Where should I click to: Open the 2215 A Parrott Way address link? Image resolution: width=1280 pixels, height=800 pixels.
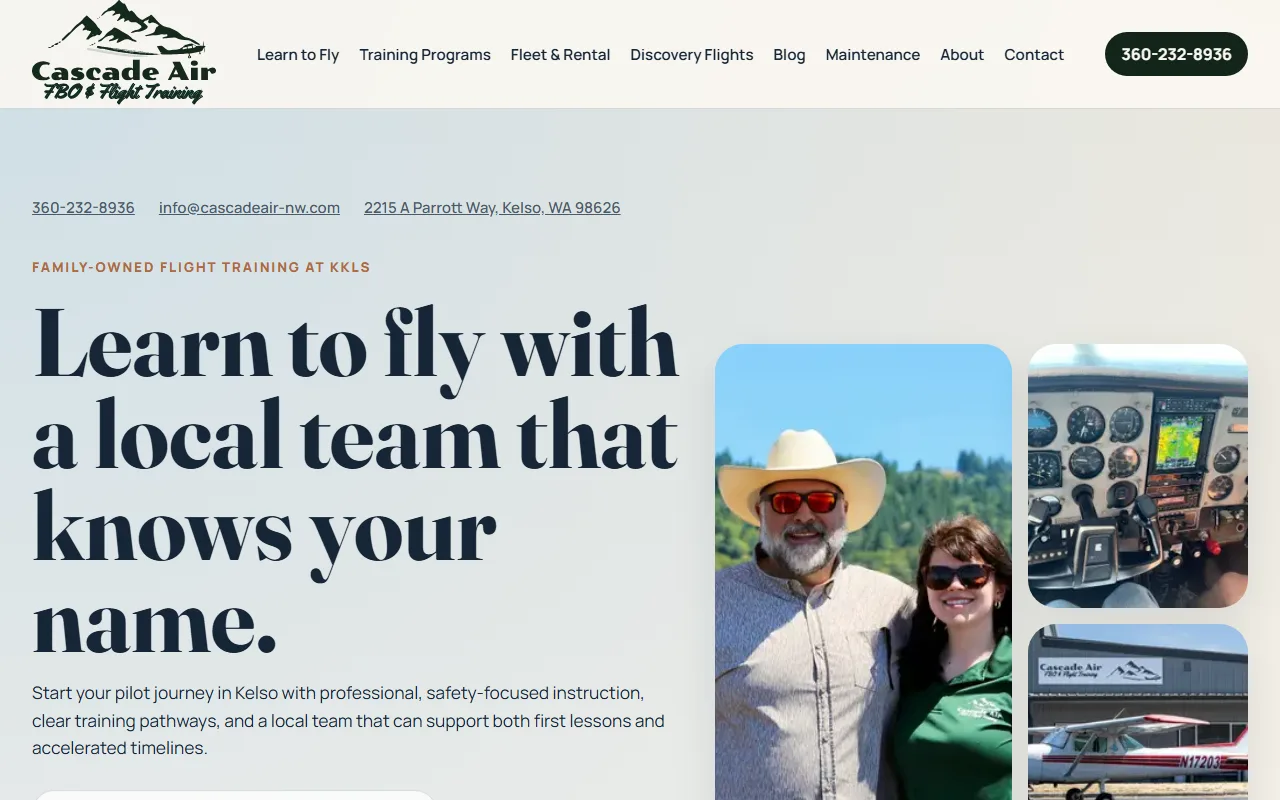(x=492, y=208)
